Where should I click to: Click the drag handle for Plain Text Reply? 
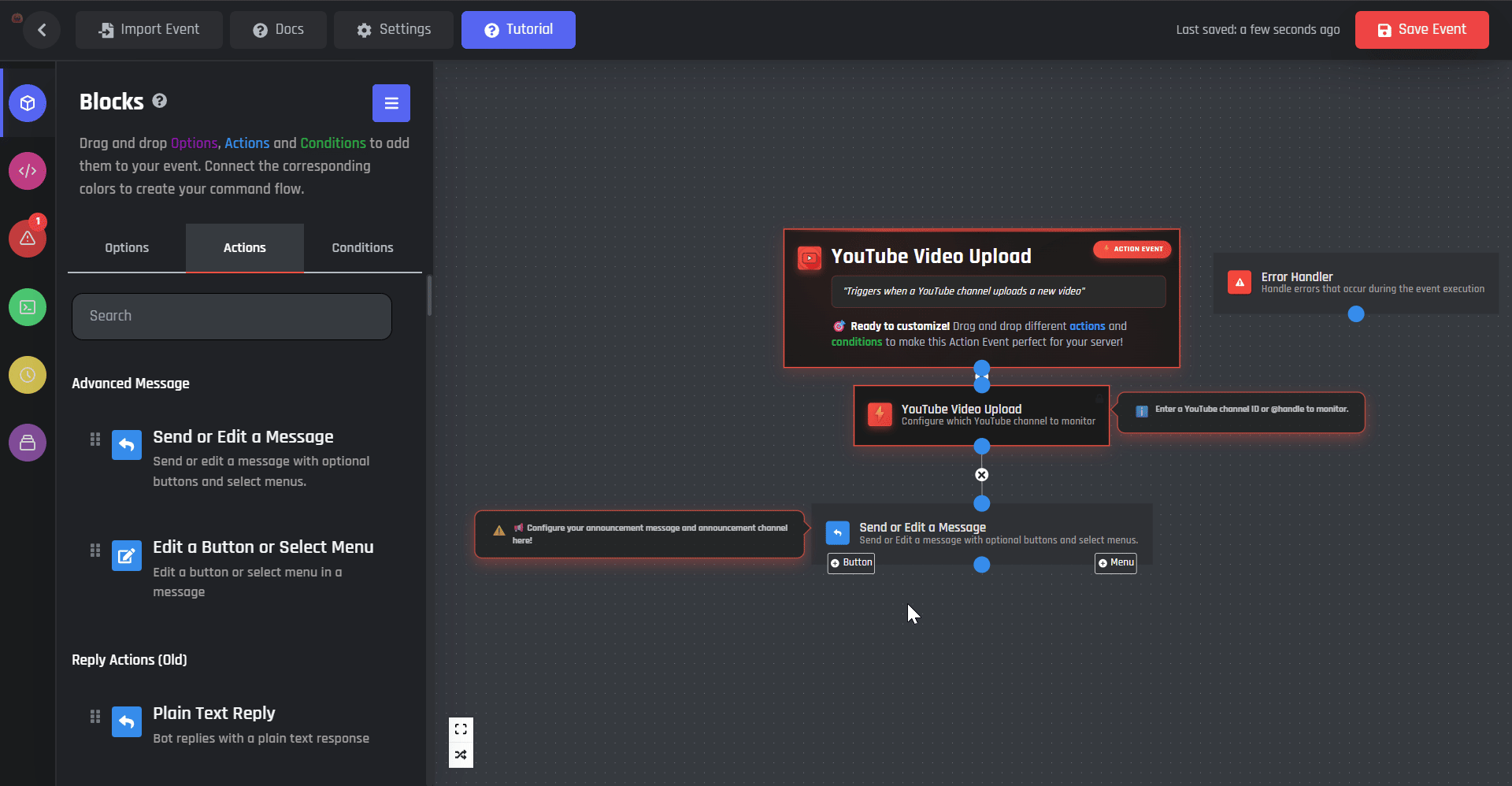(x=95, y=716)
